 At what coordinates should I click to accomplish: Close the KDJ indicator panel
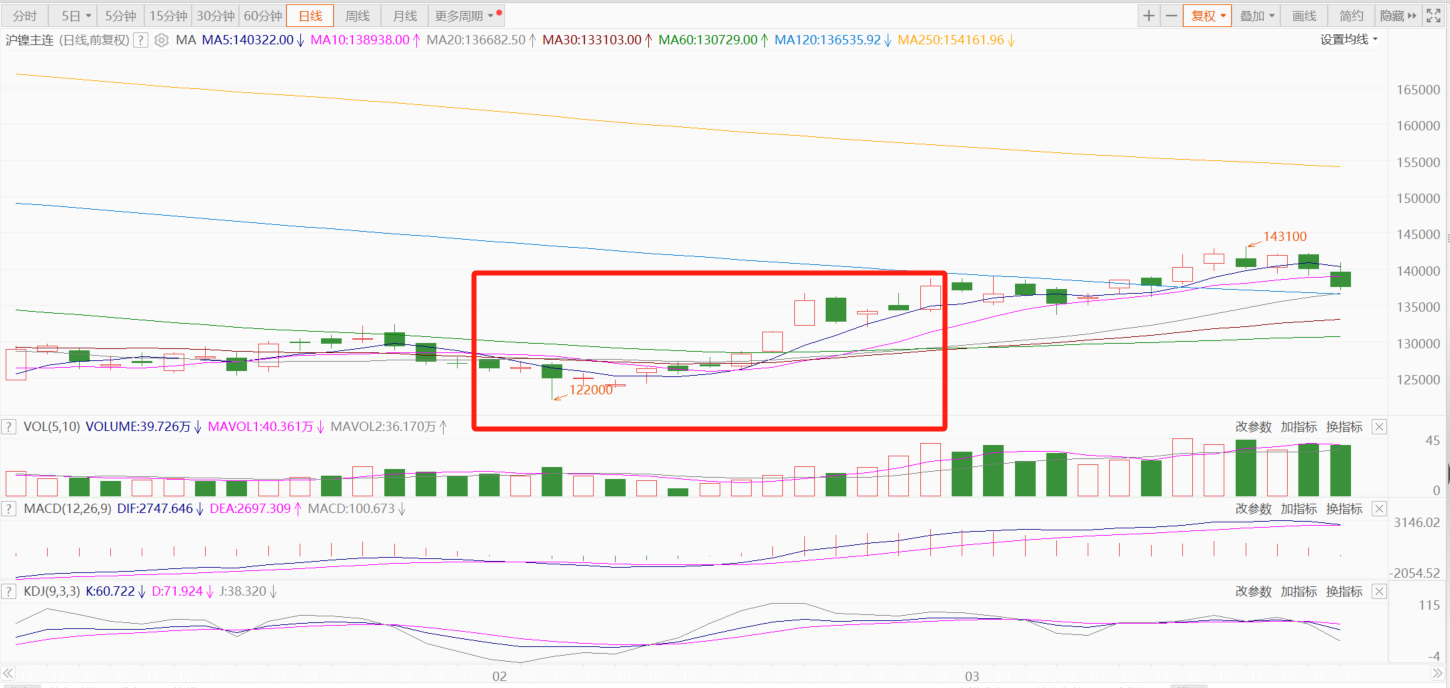tap(1379, 592)
